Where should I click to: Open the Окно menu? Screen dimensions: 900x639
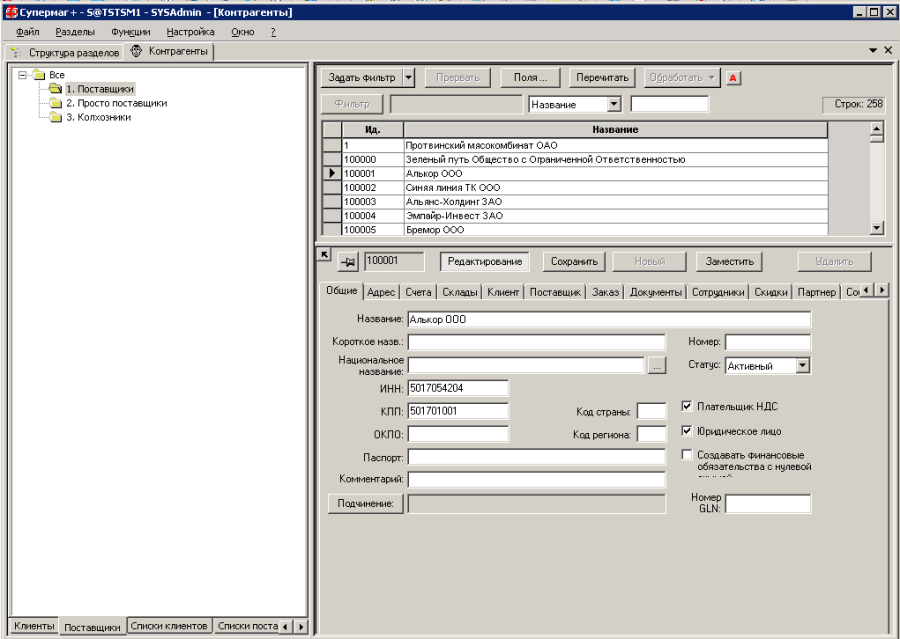tap(243, 32)
